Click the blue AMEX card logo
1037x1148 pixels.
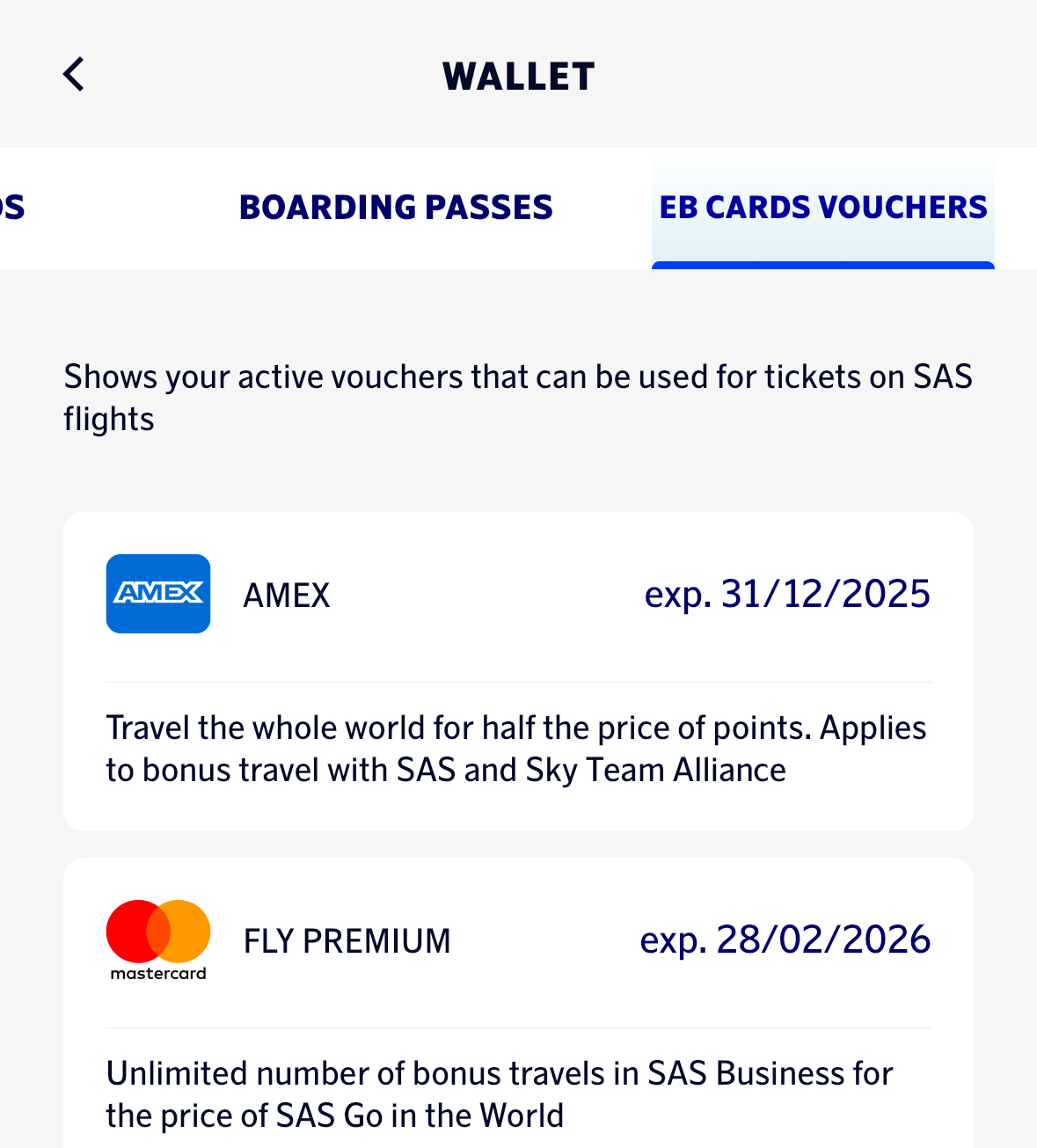click(x=158, y=594)
